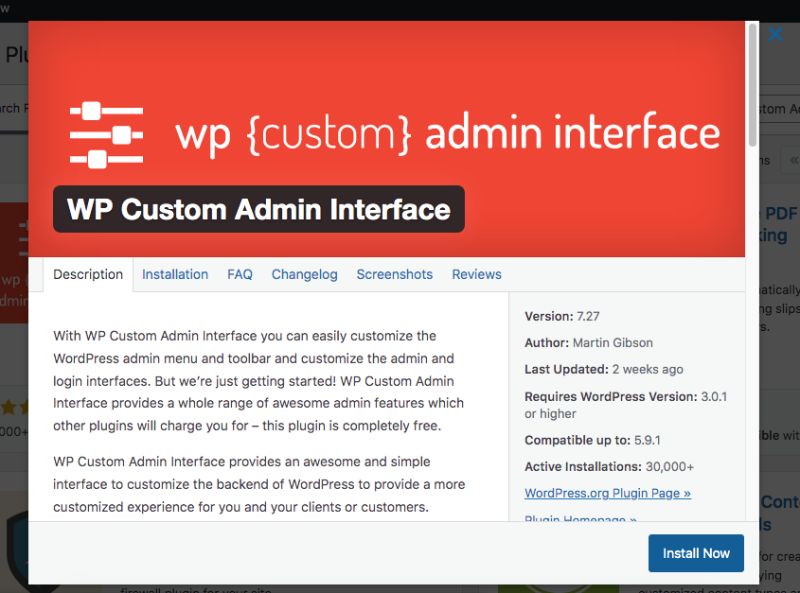The image size is (800, 593).
Task: Click the Install Now button
Action: [695, 553]
